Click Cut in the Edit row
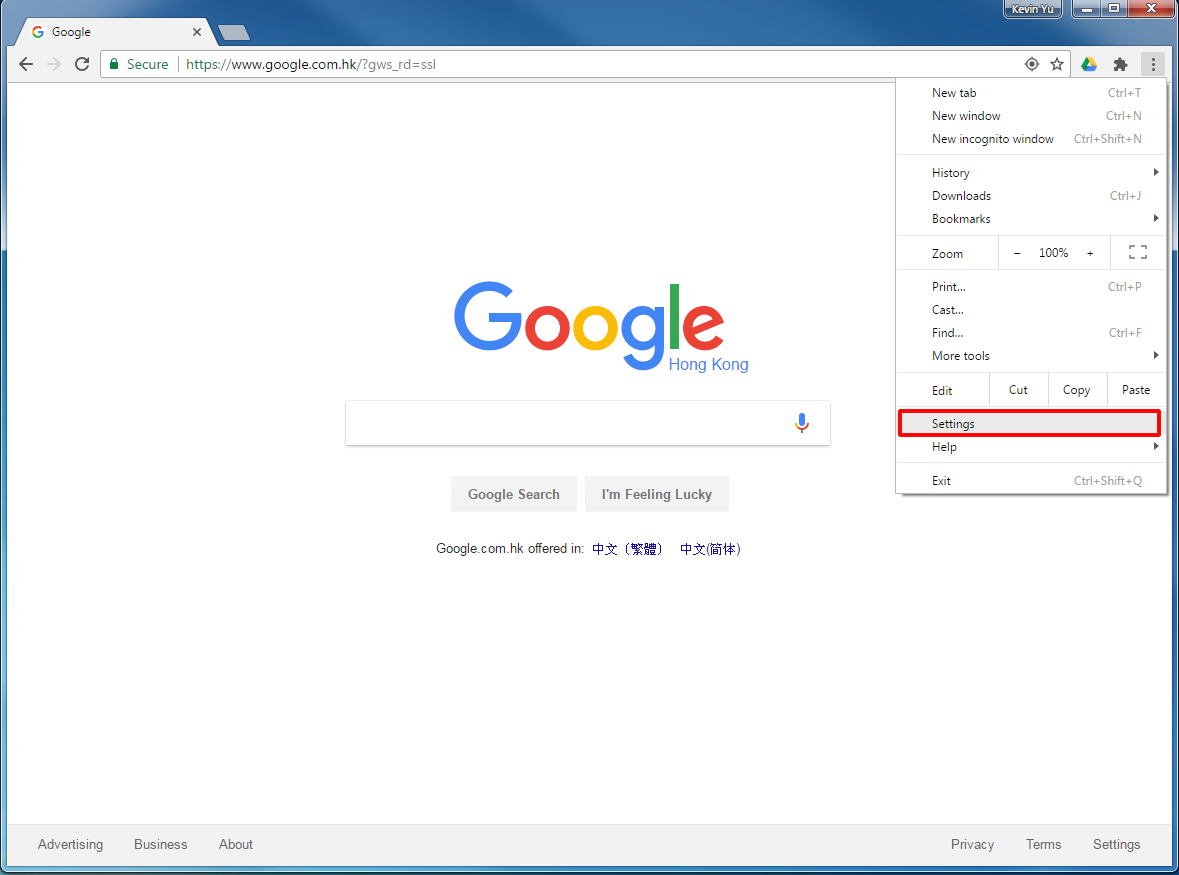 tap(1018, 389)
